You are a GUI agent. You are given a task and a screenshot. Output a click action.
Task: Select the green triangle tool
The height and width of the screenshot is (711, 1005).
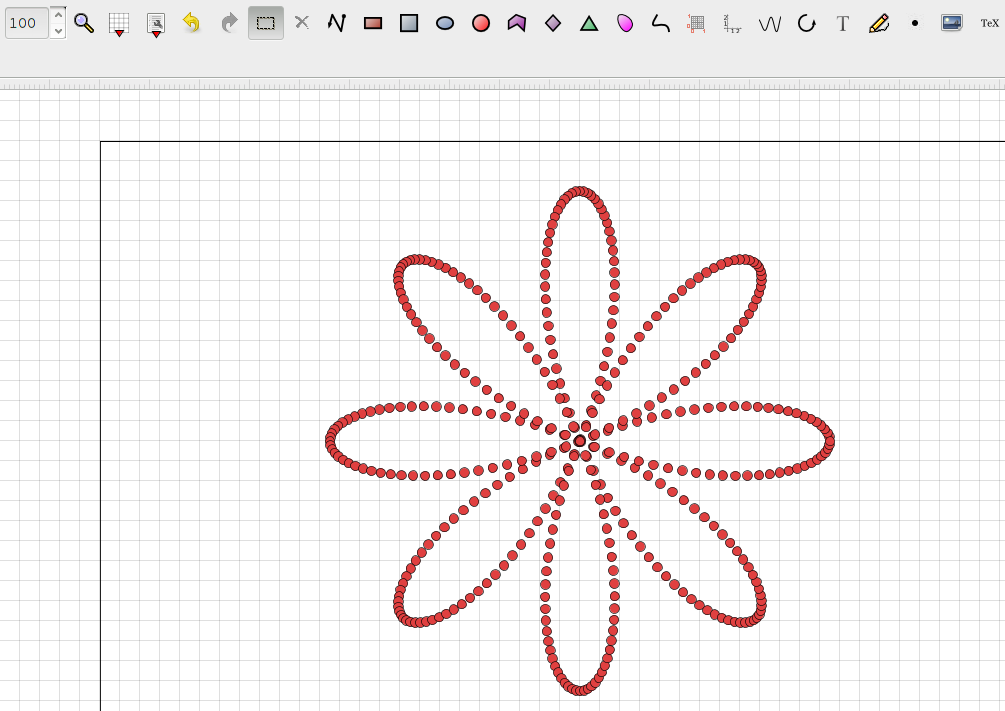pos(589,23)
